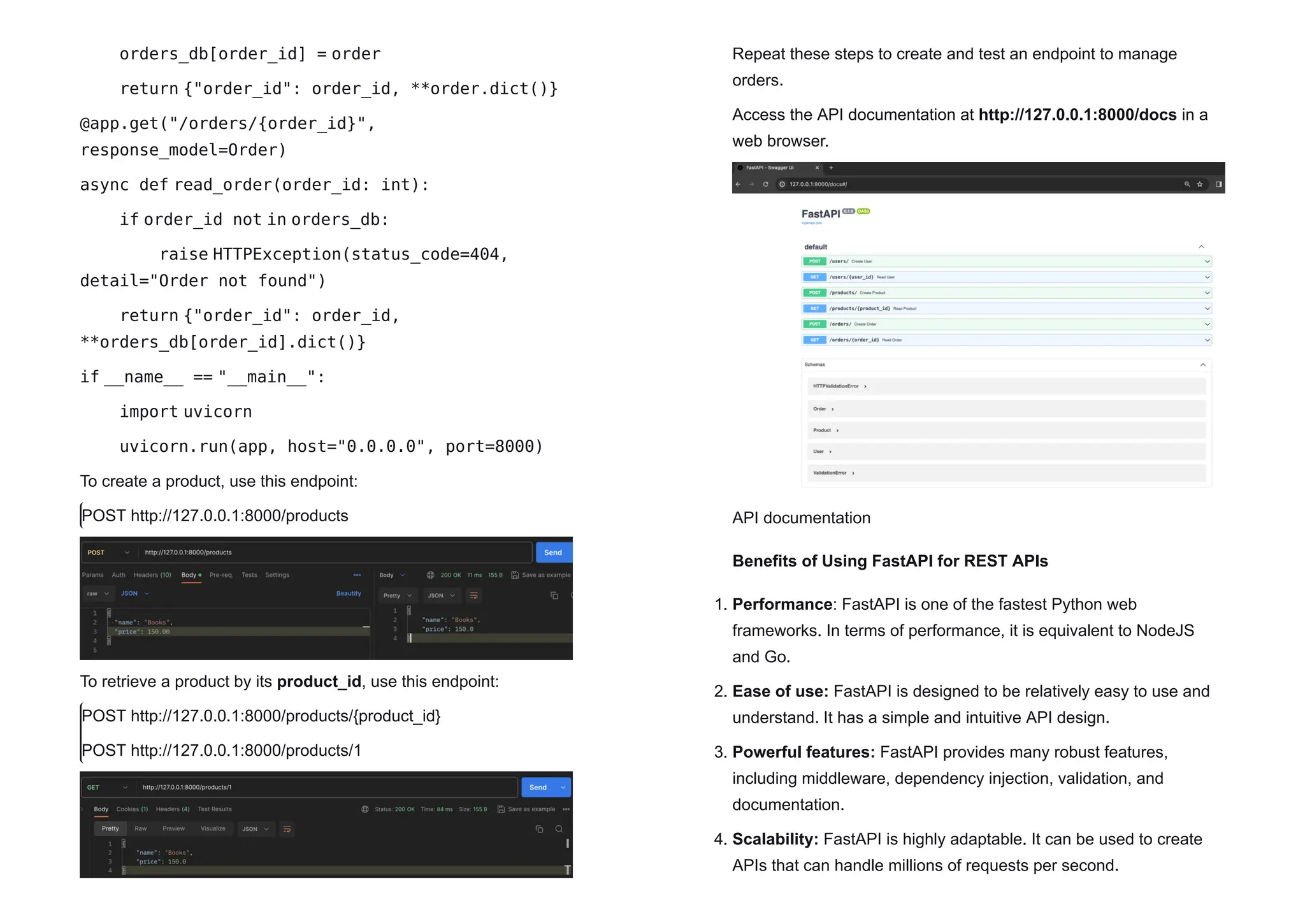Image resolution: width=1305 pixels, height=924 pixels.
Task: Open the JSON dropdown in POST response panel
Action: click(442, 595)
